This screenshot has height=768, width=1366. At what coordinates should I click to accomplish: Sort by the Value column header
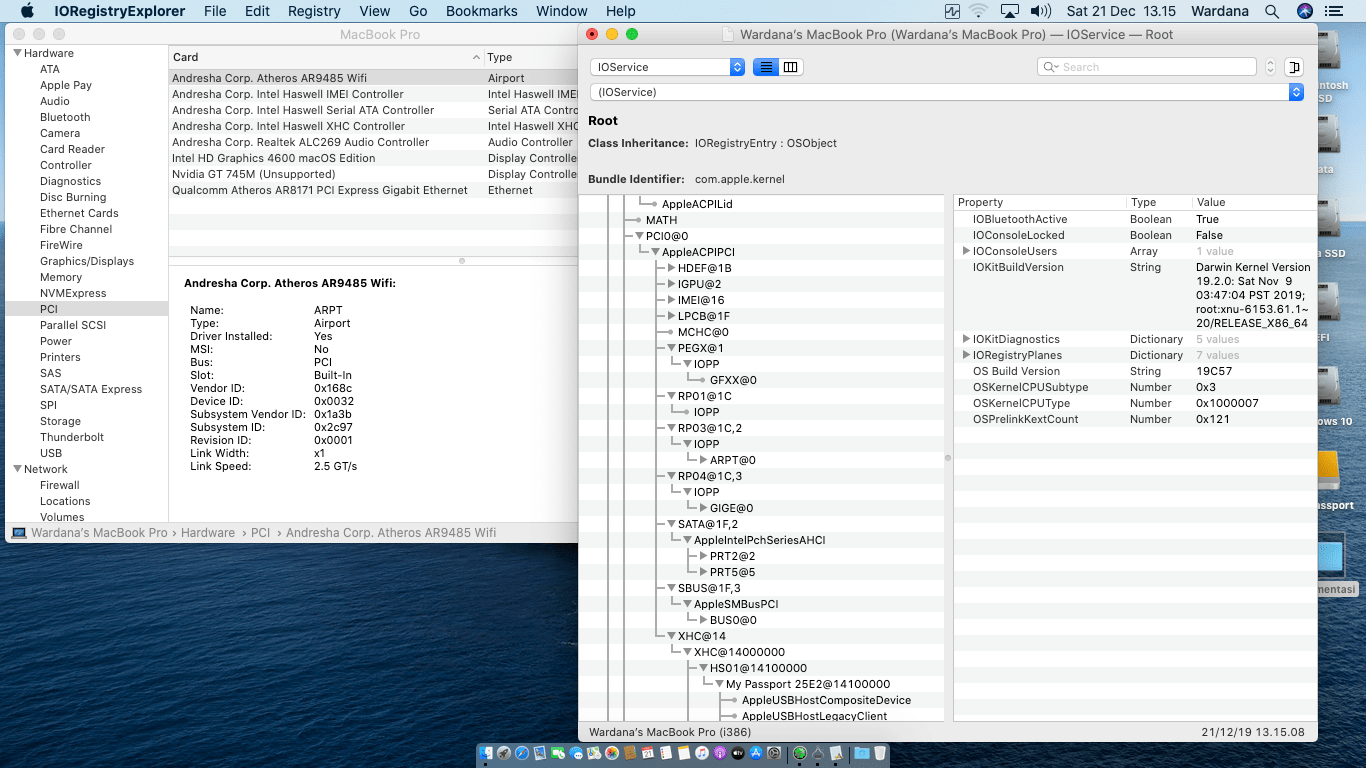click(1255, 202)
